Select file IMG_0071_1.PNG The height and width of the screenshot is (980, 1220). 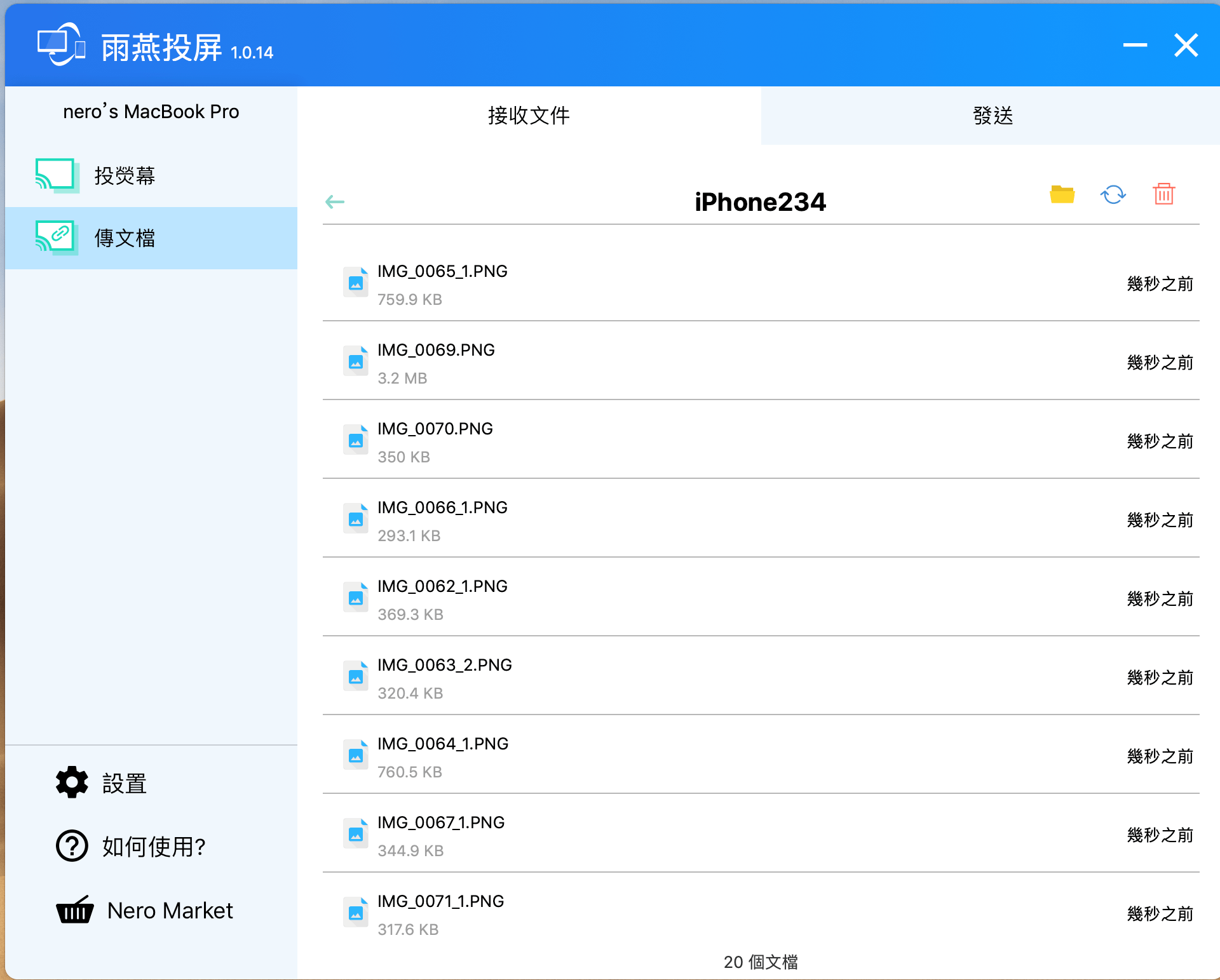(761, 914)
